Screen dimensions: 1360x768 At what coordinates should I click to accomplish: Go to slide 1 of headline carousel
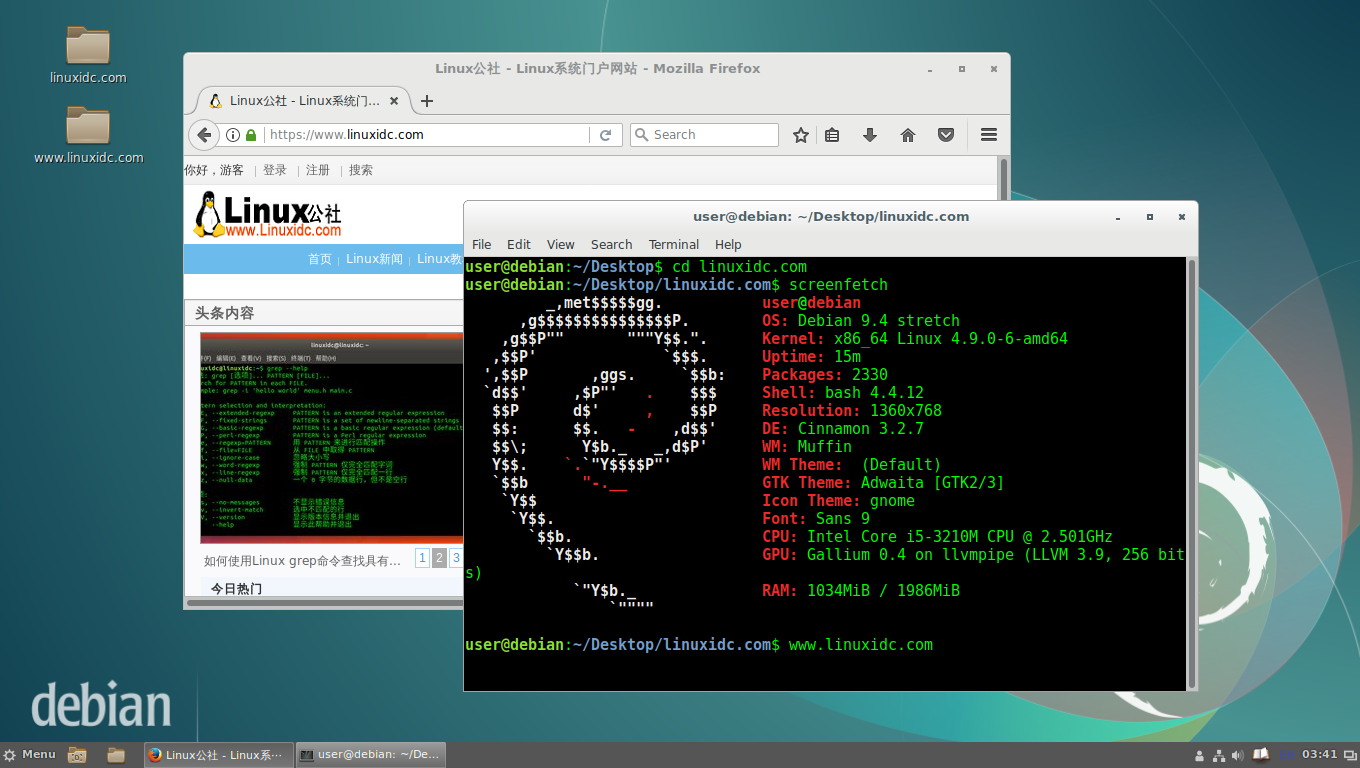click(422, 558)
